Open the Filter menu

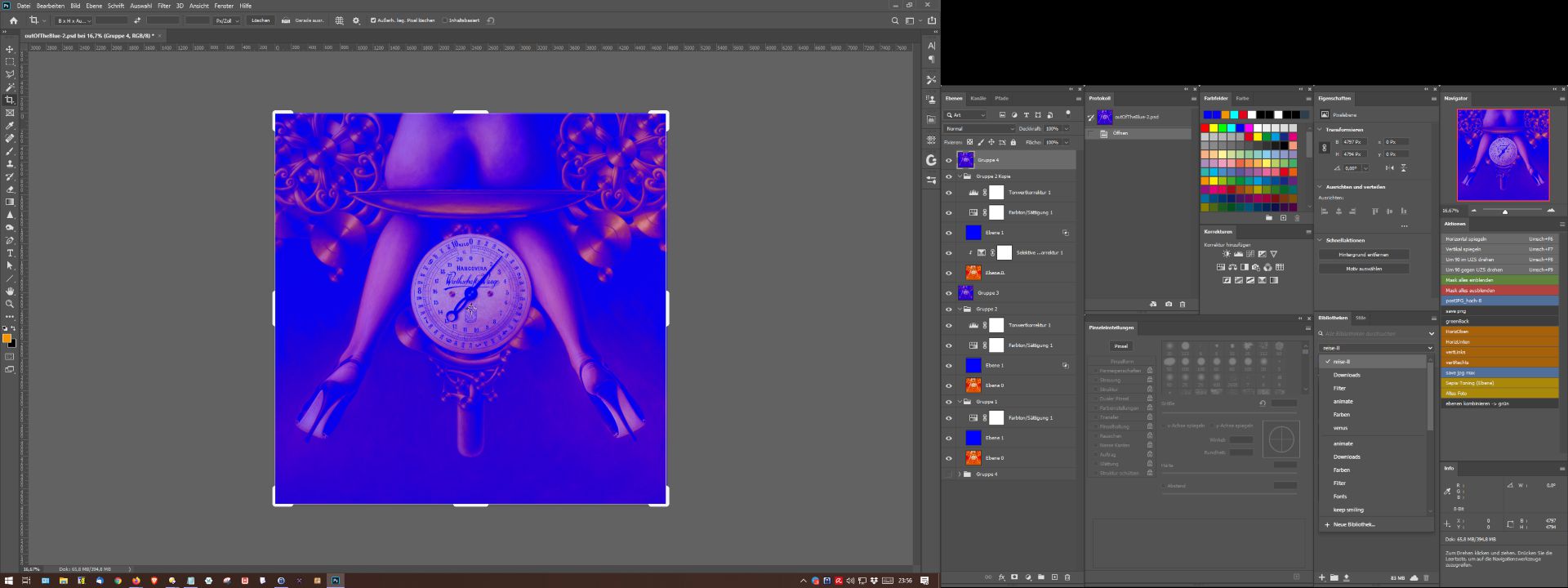coord(164,6)
